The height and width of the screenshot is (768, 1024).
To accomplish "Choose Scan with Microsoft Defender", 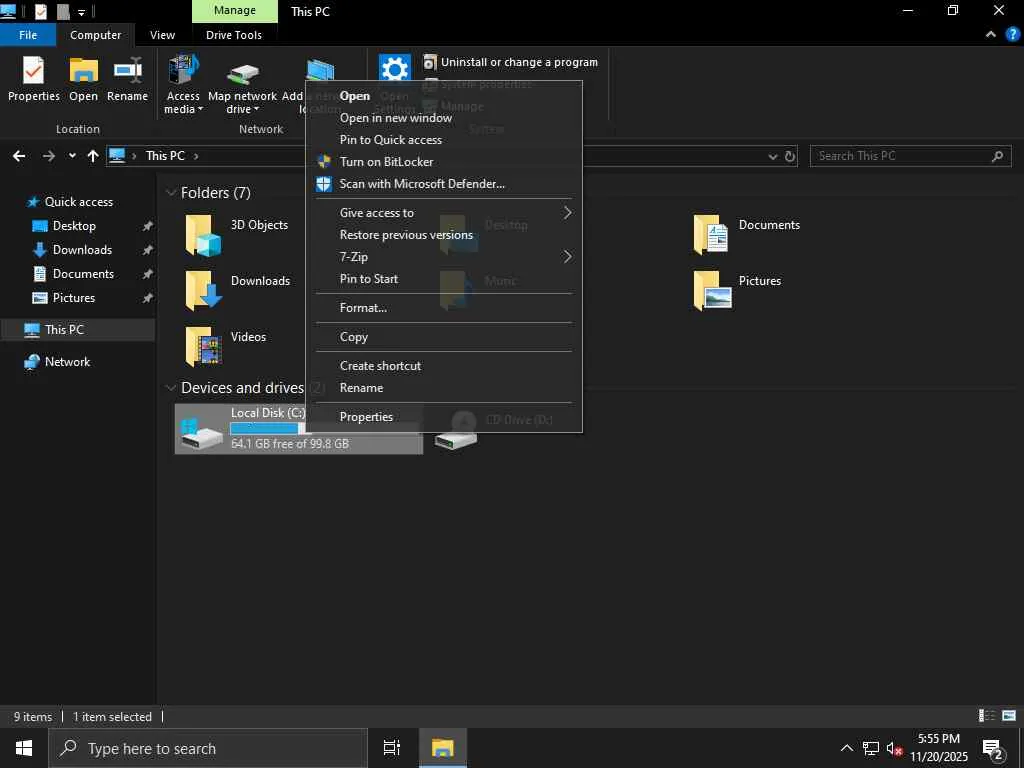I will 445,184.
